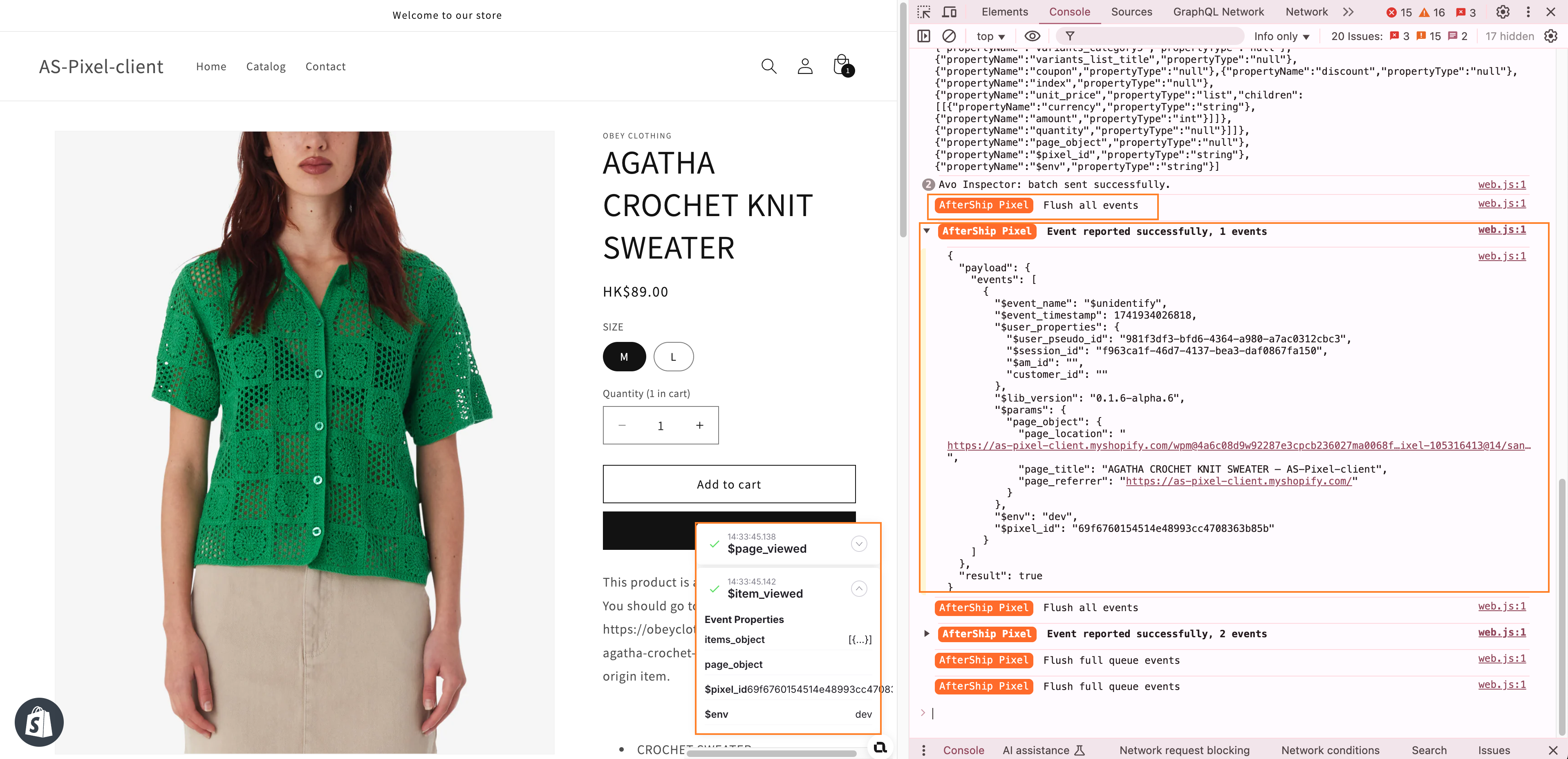Clear console with the ban icon
The width and height of the screenshot is (1568, 759).
pos(948,36)
